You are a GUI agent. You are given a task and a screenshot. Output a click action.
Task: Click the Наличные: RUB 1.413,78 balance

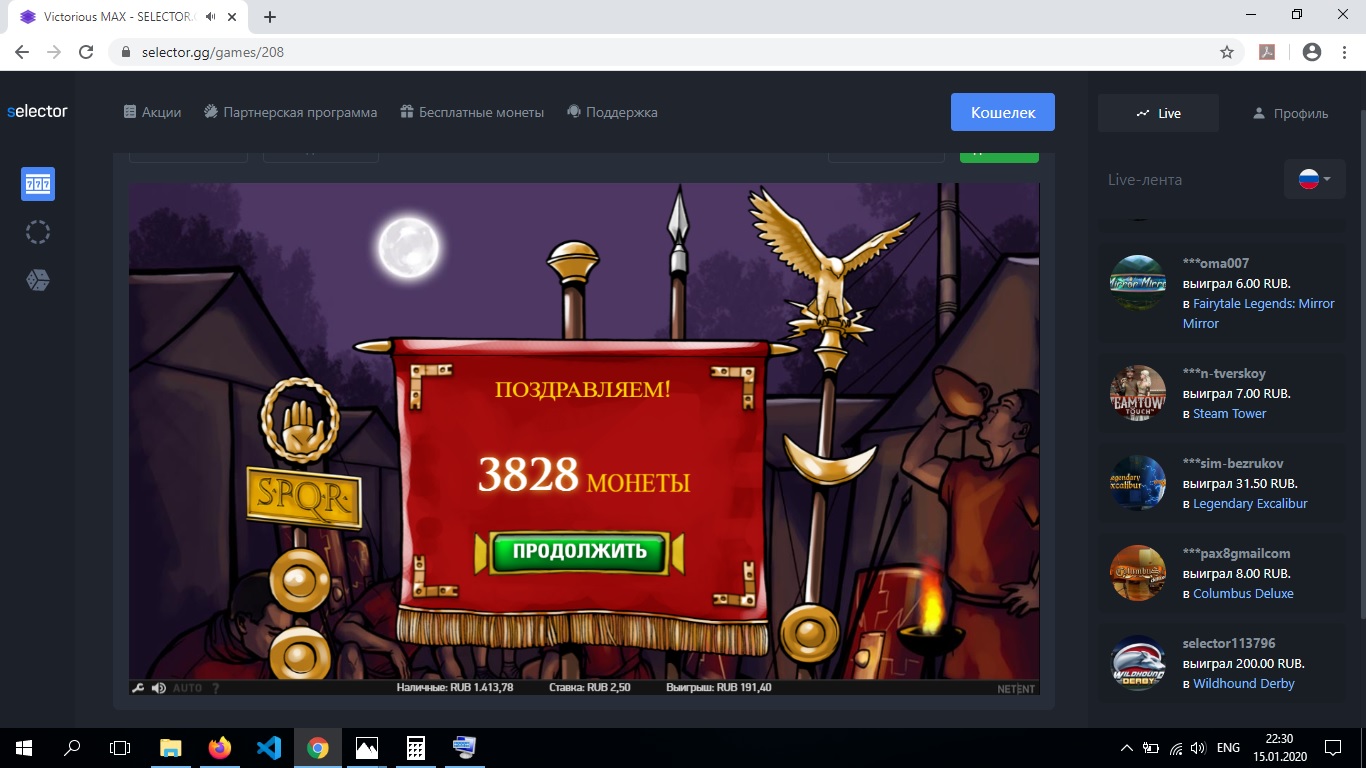[455, 688]
